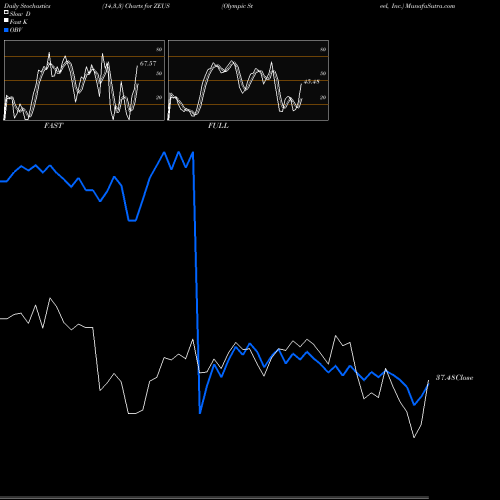Click the FULL label under right chart
Image resolution: width=500 pixels, height=500 pixels.
(x=218, y=126)
